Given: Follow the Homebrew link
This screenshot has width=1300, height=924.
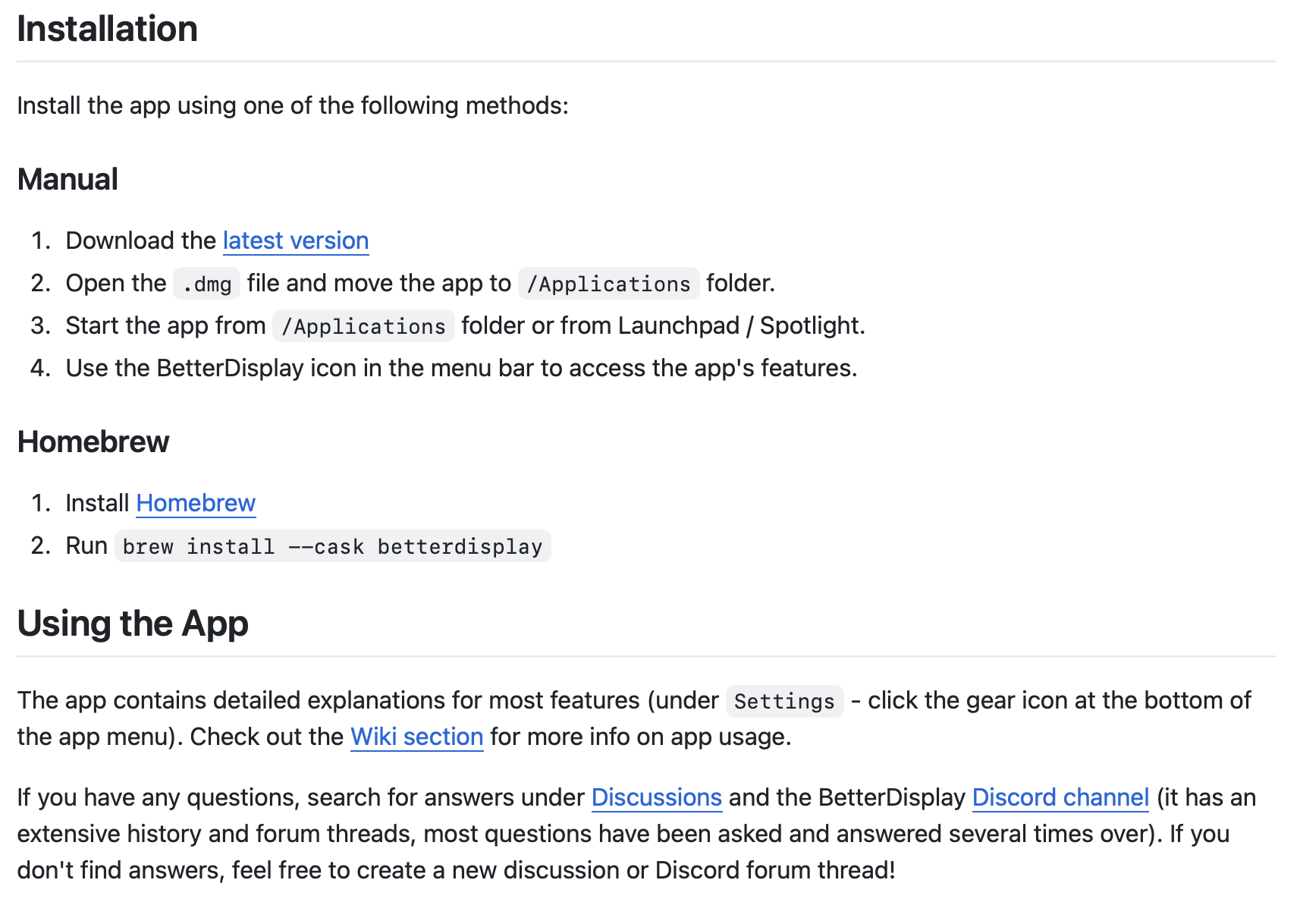Looking at the screenshot, I should point(196,503).
